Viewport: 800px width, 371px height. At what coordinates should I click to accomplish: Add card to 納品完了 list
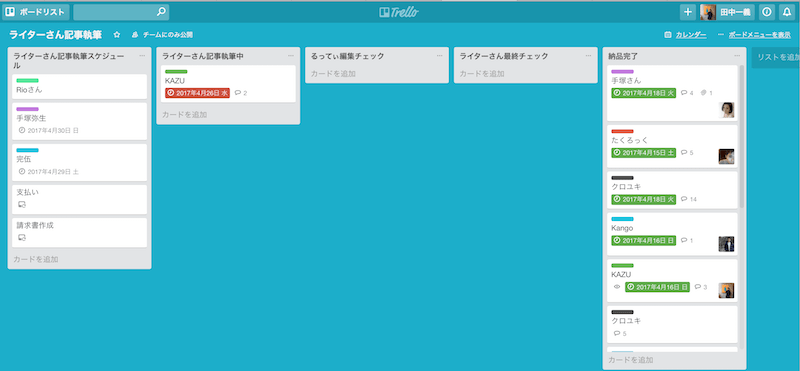[631, 360]
